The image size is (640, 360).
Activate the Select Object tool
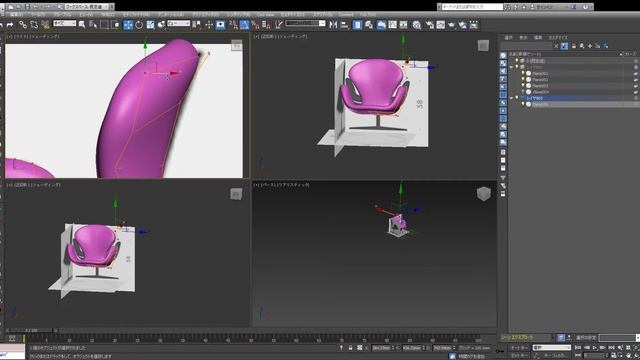click(82, 25)
